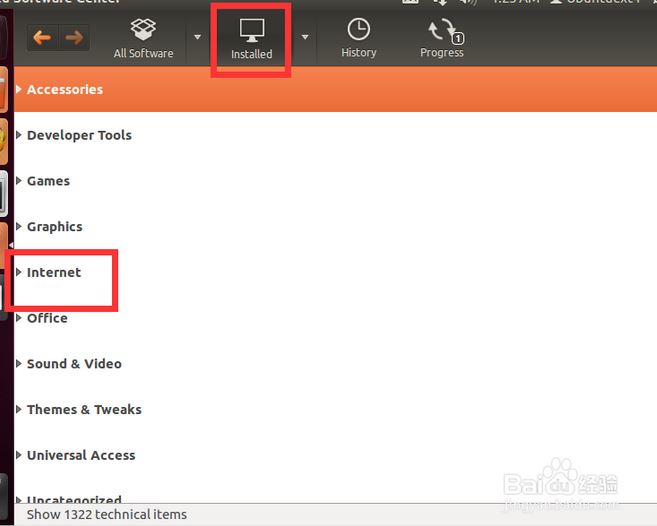The image size is (657, 526).
Task: Expand the Developer Tools category triangle
Action: pyautogui.click(x=19, y=135)
